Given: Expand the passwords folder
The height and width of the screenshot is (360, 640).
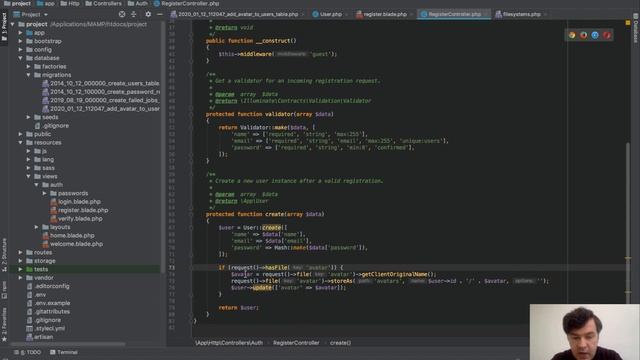Looking at the screenshot, I should point(44,193).
